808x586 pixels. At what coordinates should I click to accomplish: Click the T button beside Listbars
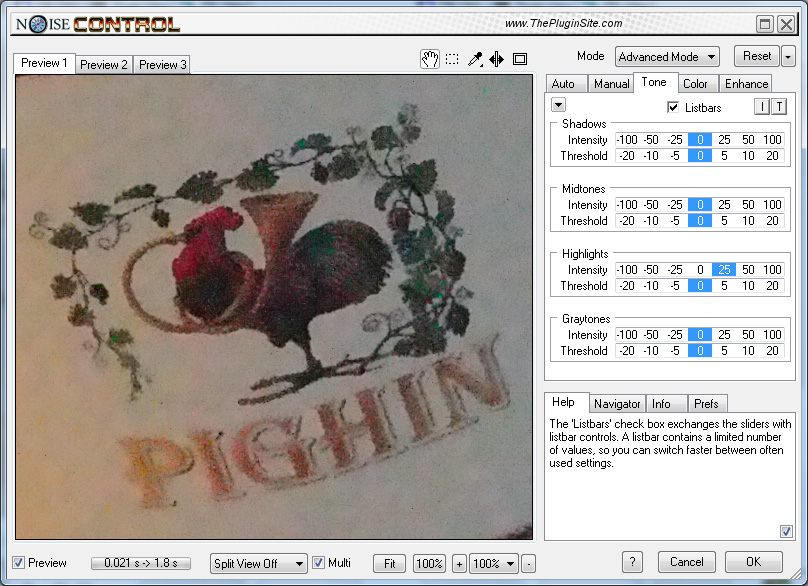[x=779, y=107]
